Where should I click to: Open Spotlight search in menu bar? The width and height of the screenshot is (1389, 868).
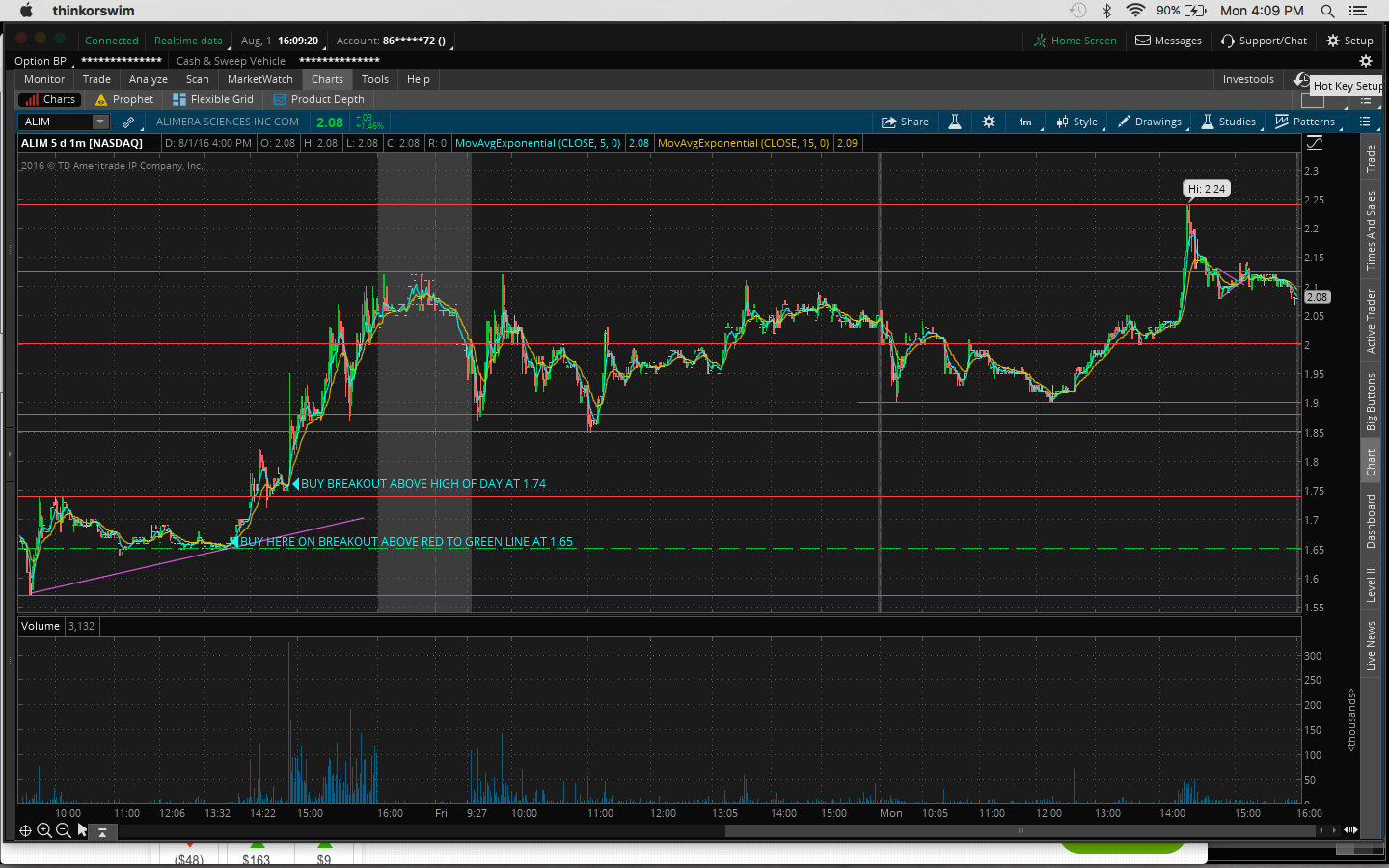coord(1328,11)
